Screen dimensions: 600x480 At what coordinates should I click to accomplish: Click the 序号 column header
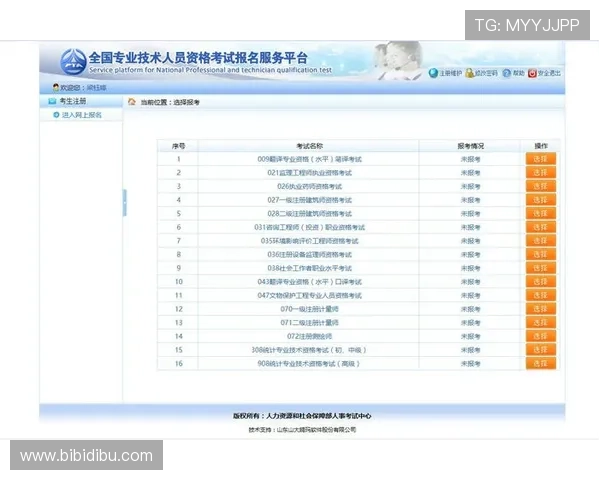[x=178, y=146]
